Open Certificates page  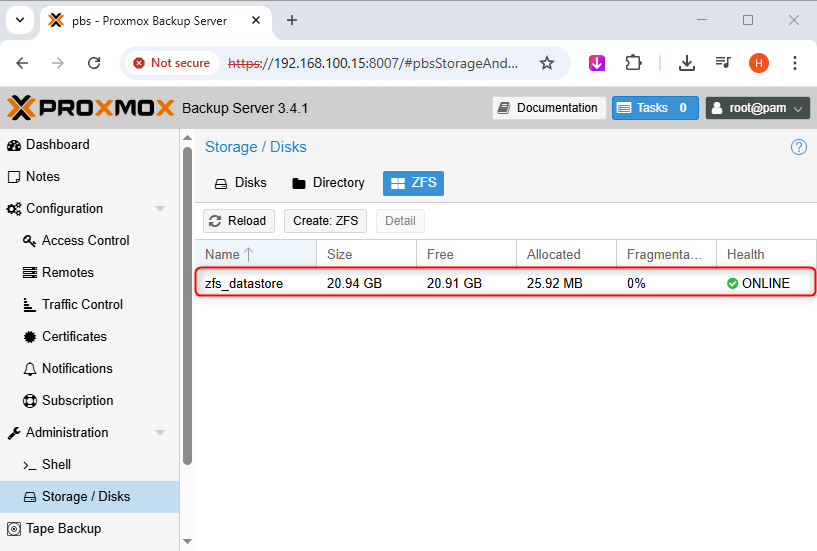75,336
